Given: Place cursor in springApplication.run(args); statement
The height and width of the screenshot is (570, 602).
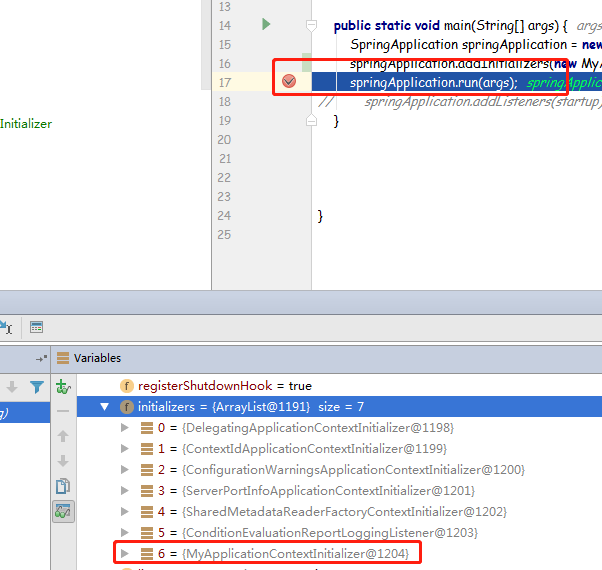Looking at the screenshot, I should pyautogui.click(x=433, y=83).
